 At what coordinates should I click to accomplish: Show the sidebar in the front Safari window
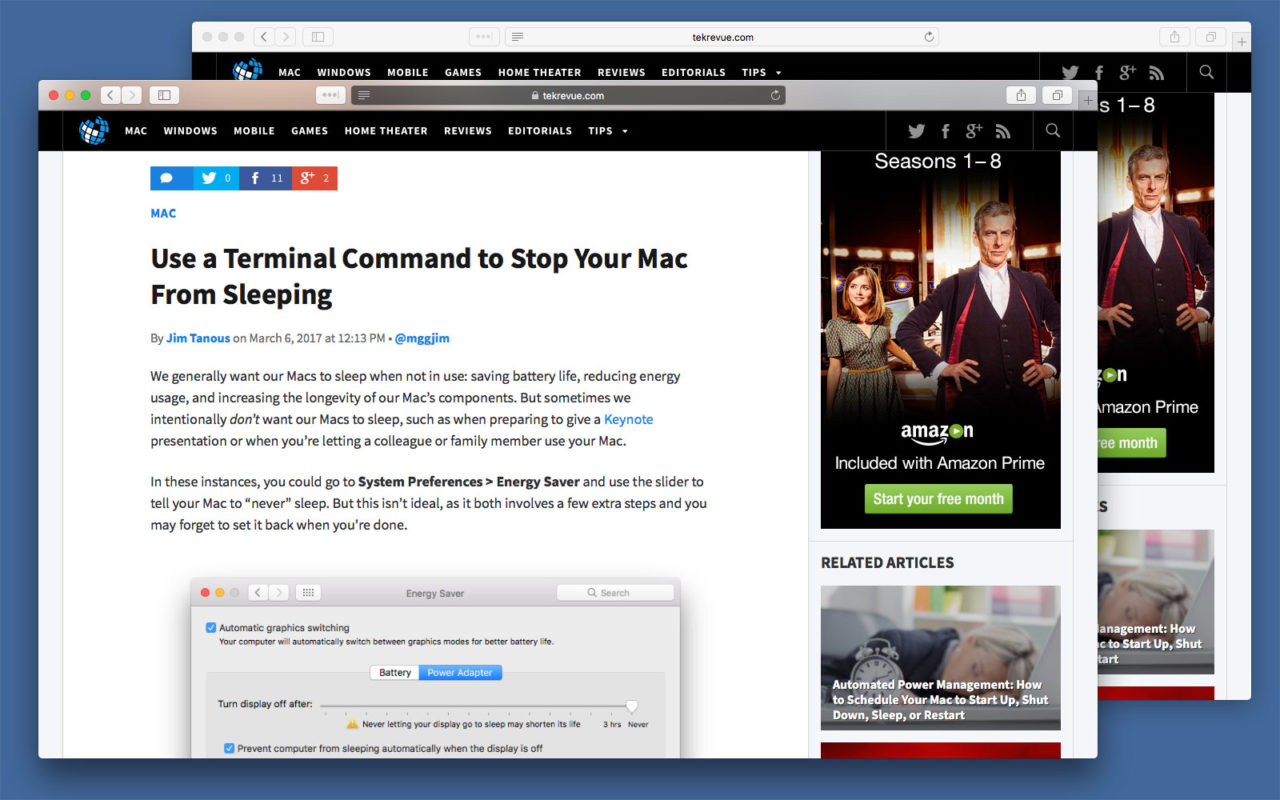pyautogui.click(x=164, y=95)
